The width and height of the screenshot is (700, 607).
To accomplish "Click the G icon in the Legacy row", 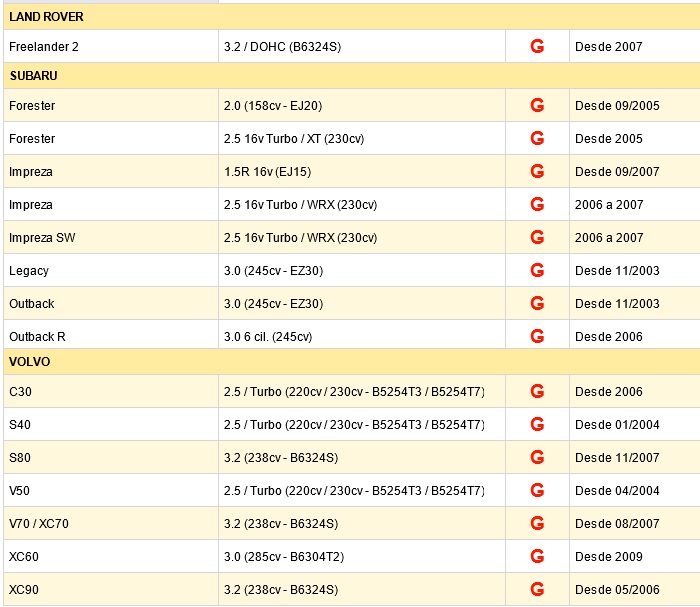I will coord(537,270).
